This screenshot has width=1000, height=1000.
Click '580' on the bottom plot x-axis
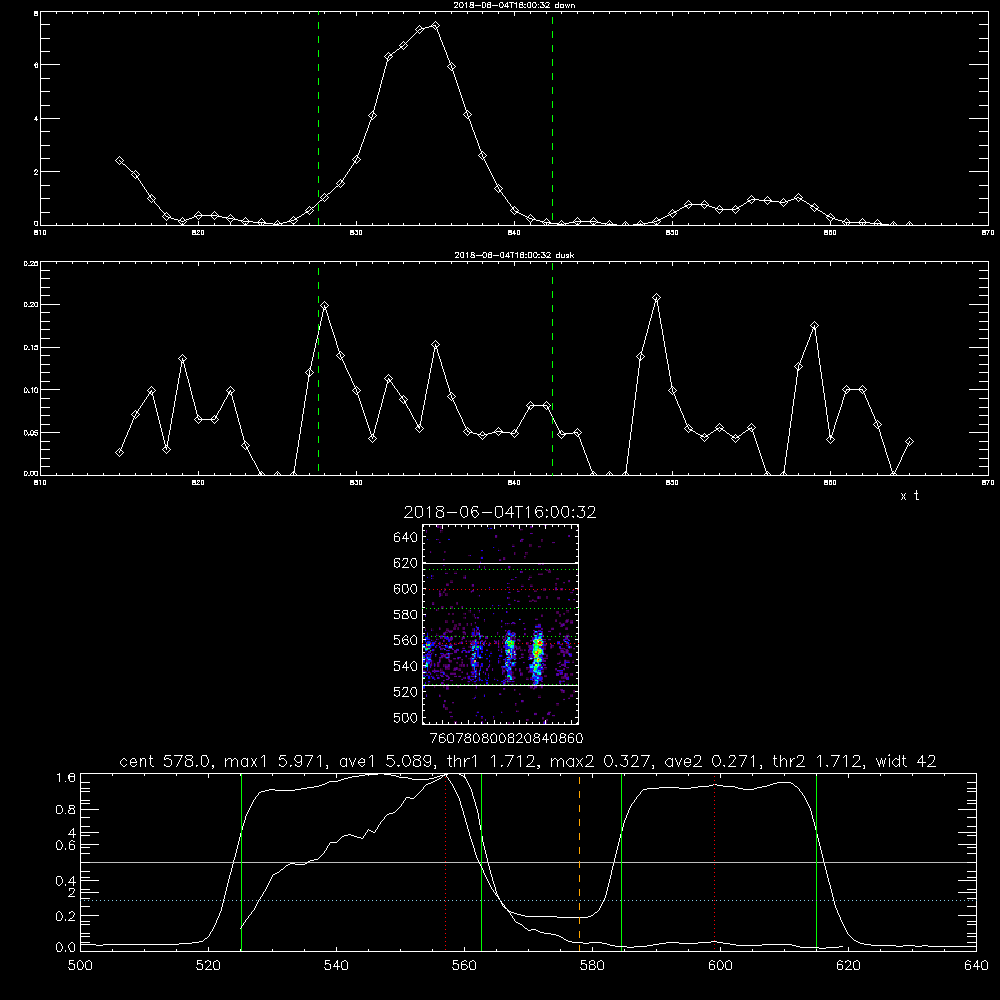click(x=592, y=966)
